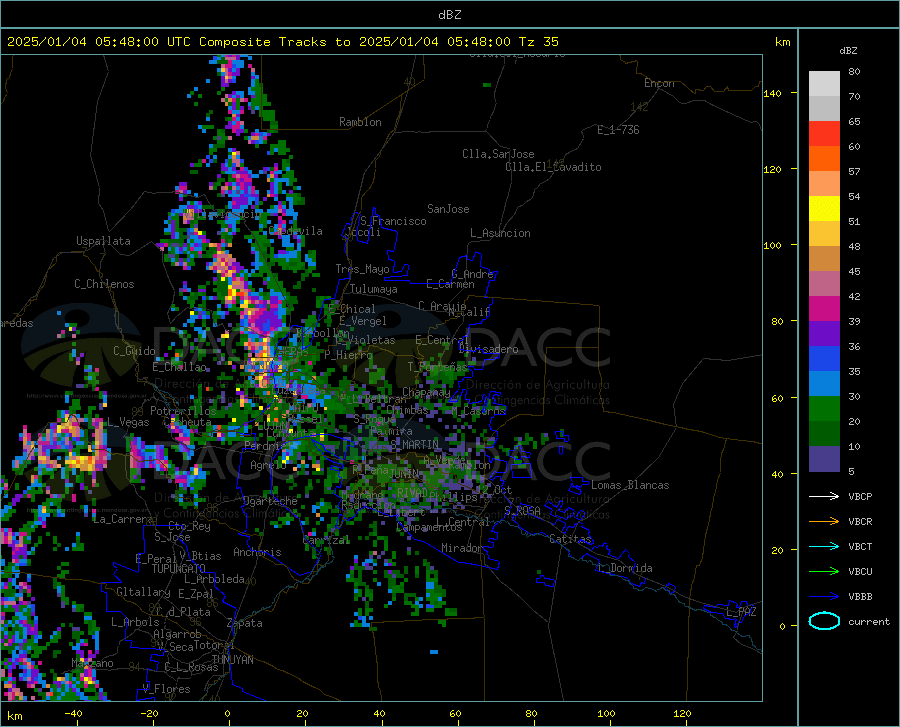
Task: Pick the dark purple 5 dBZ swatch
Action: [824, 459]
